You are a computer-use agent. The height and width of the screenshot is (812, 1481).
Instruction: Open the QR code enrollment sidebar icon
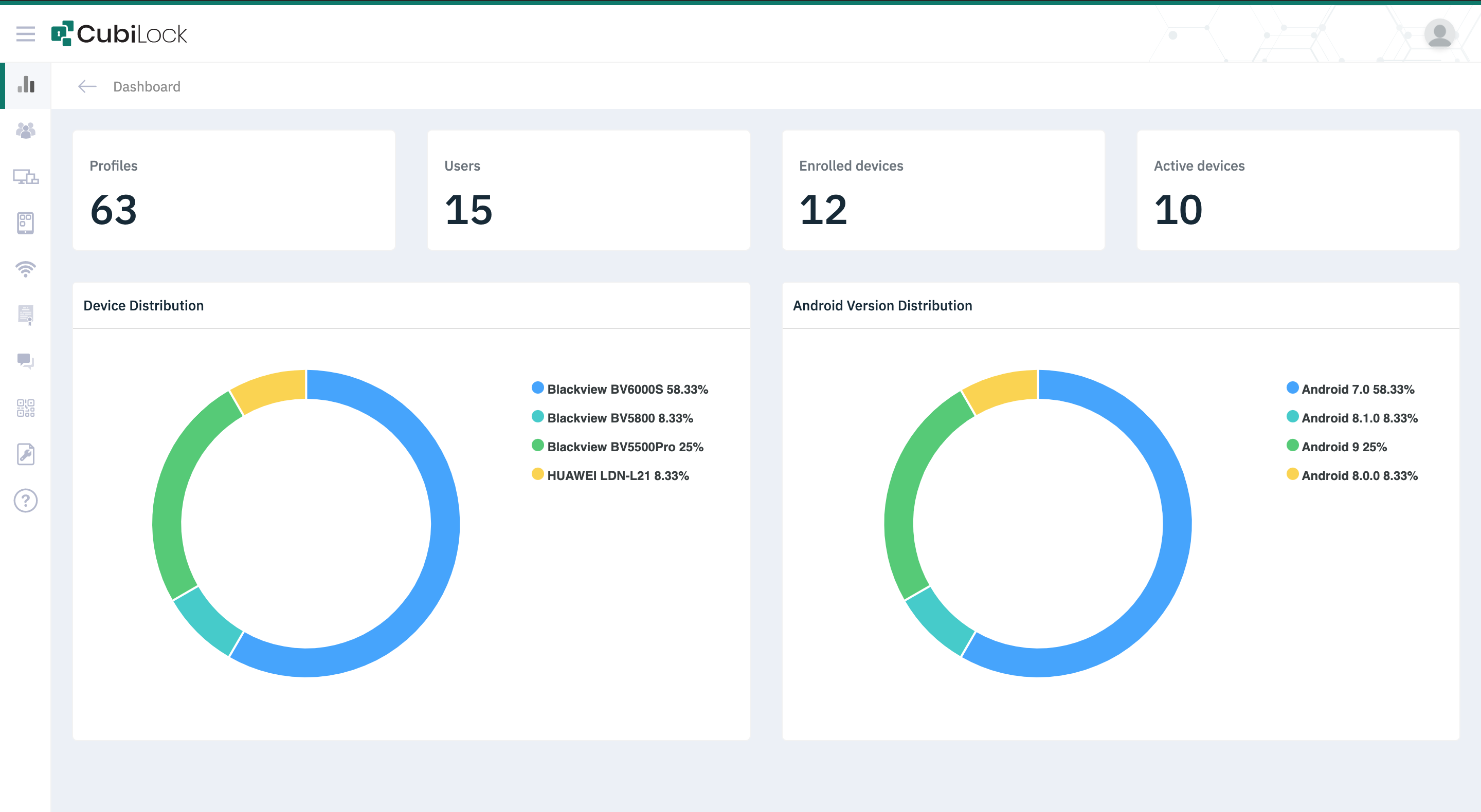click(x=25, y=408)
